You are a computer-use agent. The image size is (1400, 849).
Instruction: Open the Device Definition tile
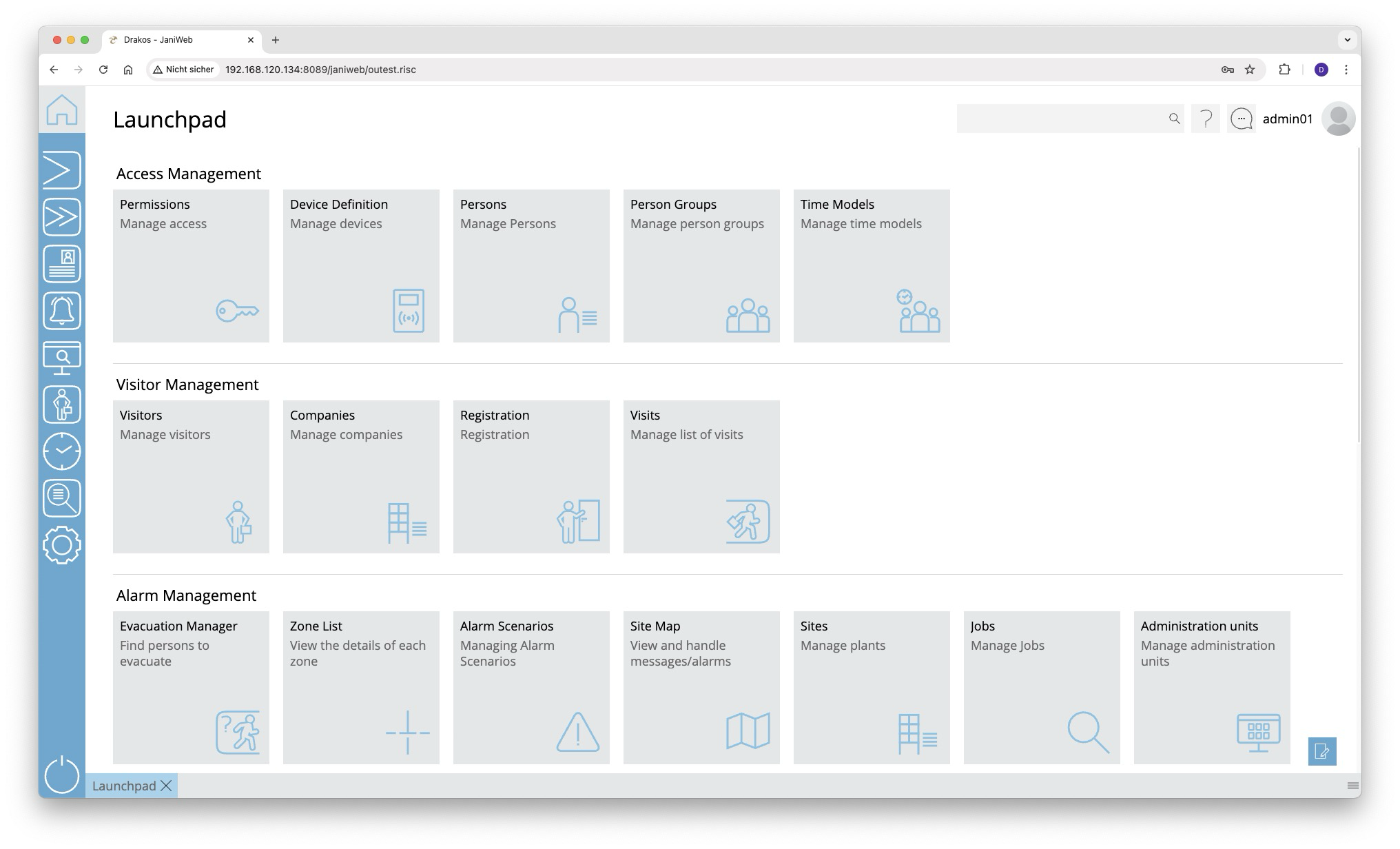pos(361,265)
